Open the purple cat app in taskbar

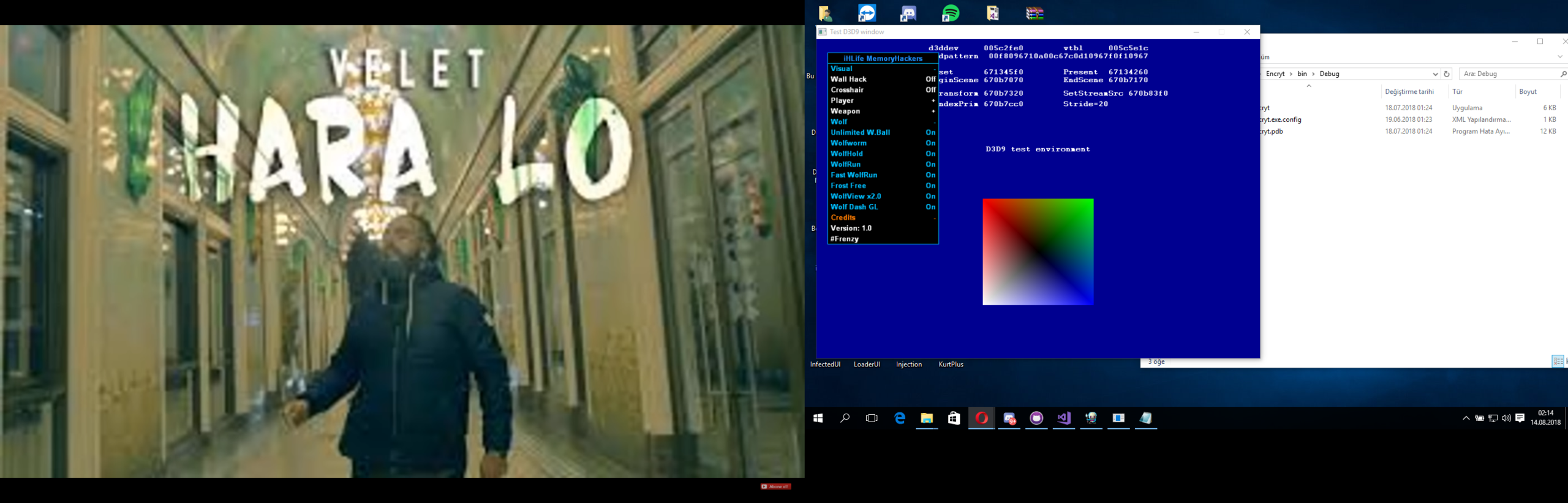1036,418
